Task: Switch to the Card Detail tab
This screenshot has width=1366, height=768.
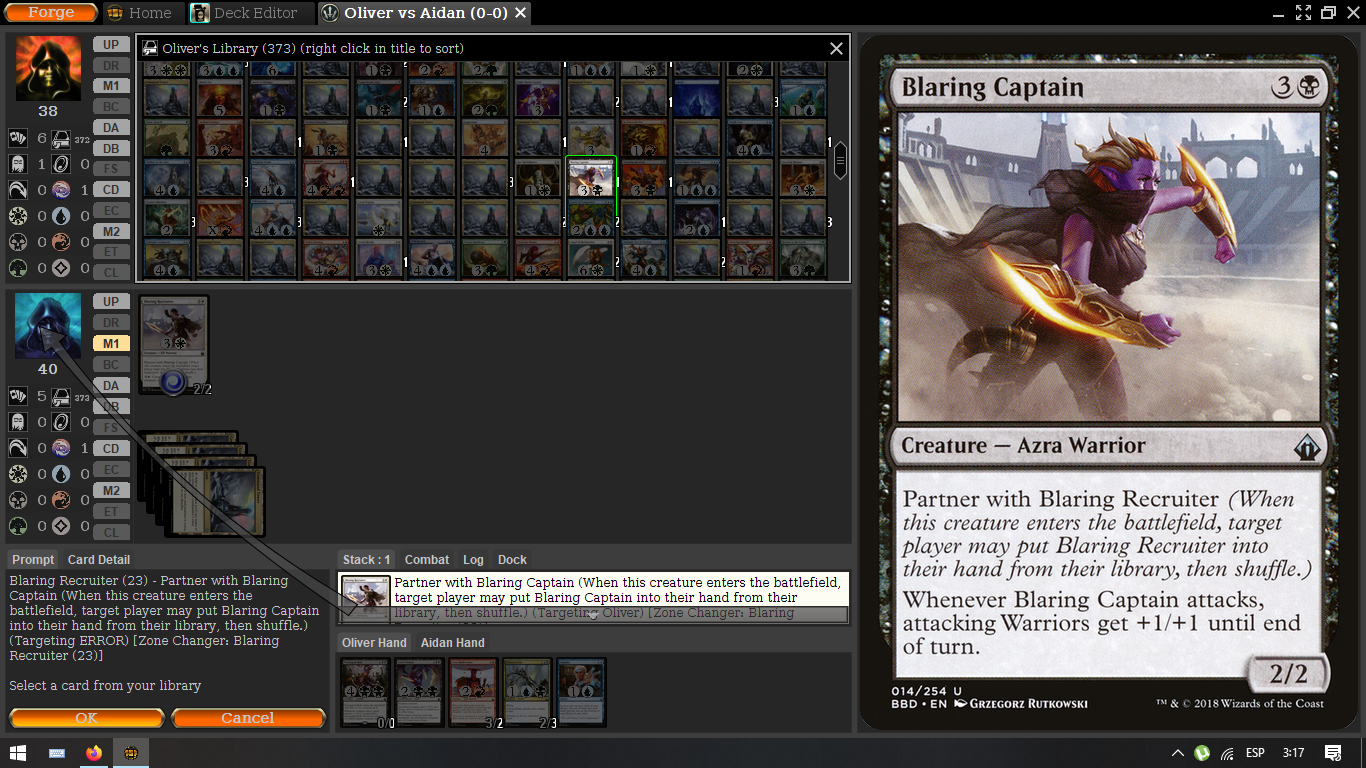Action: (98, 560)
